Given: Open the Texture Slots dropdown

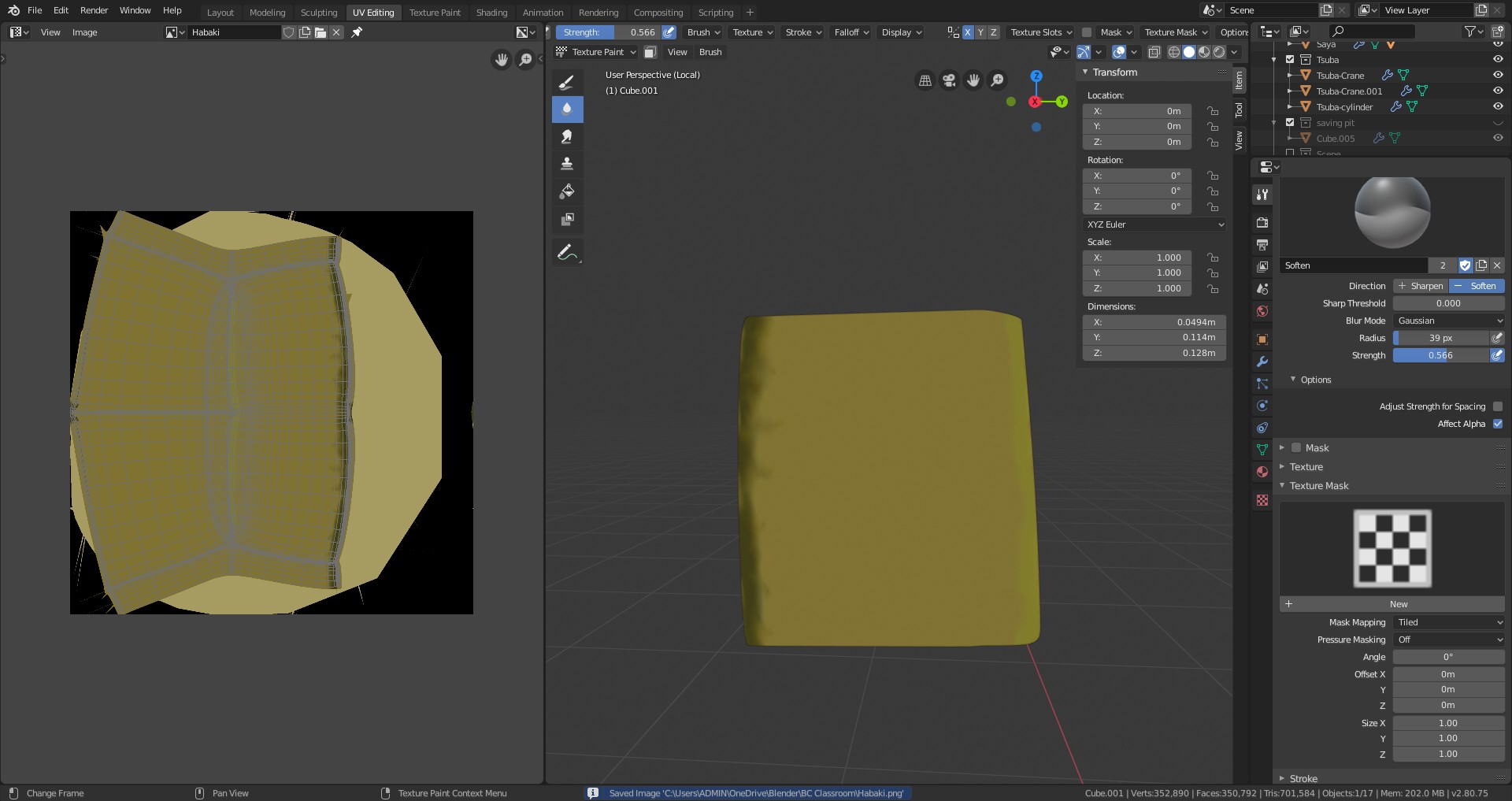Looking at the screenshot, I should tap(1041, 32).
